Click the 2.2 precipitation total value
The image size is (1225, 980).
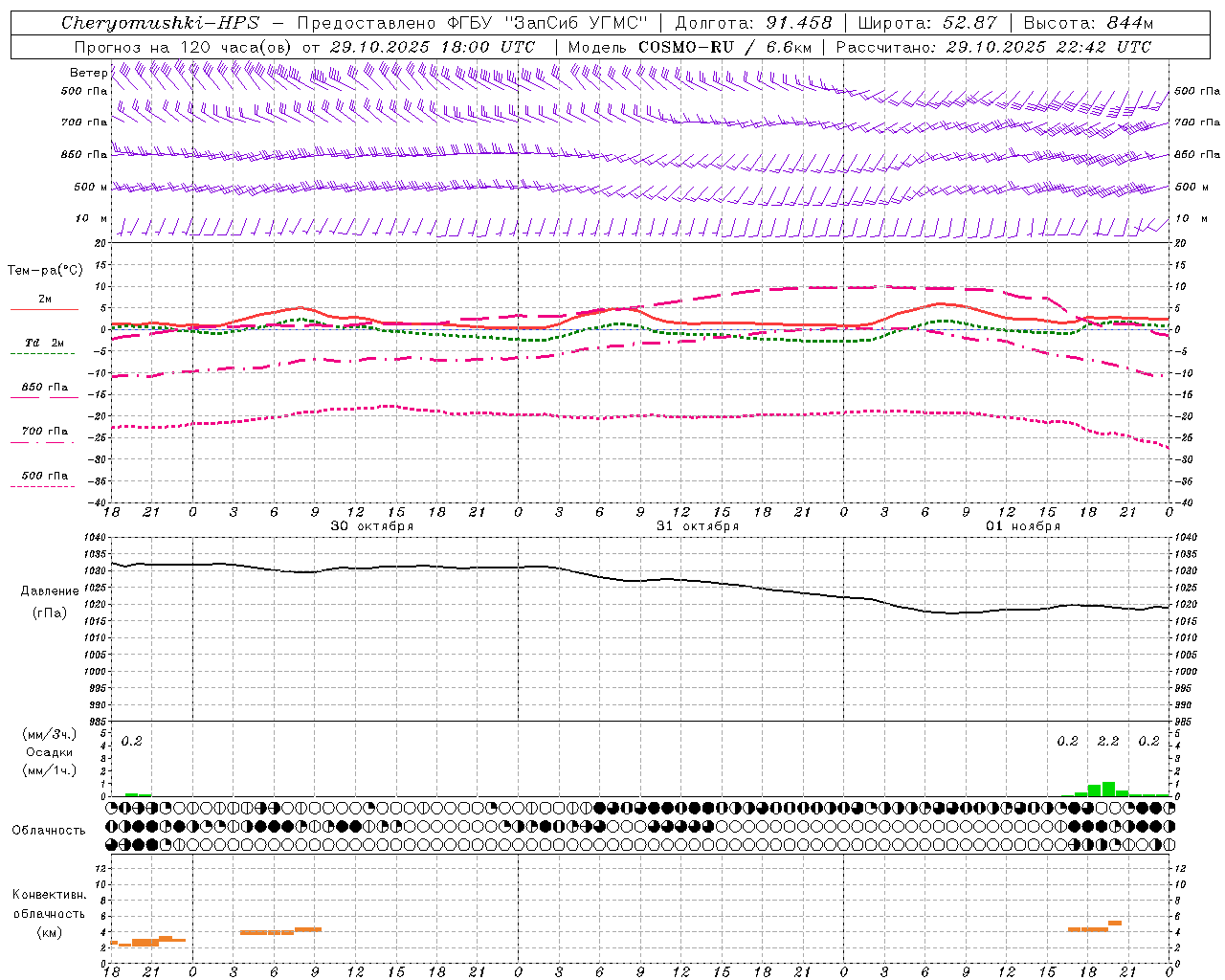1108,742
